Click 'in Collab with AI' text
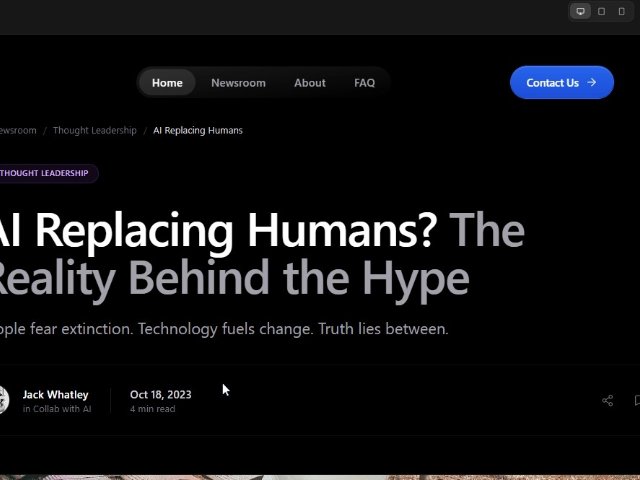This screenshot has height=480, width=640. point(57,409)
